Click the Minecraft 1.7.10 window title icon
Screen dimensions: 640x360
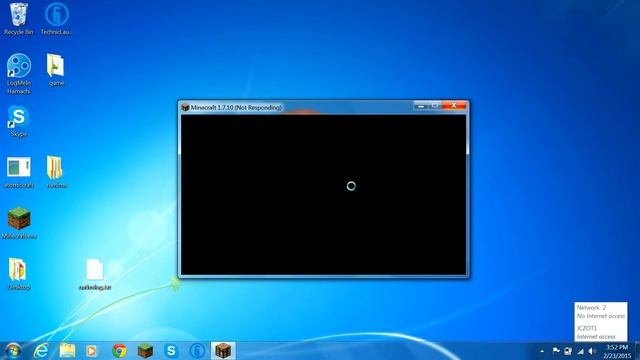coord(185,107)
